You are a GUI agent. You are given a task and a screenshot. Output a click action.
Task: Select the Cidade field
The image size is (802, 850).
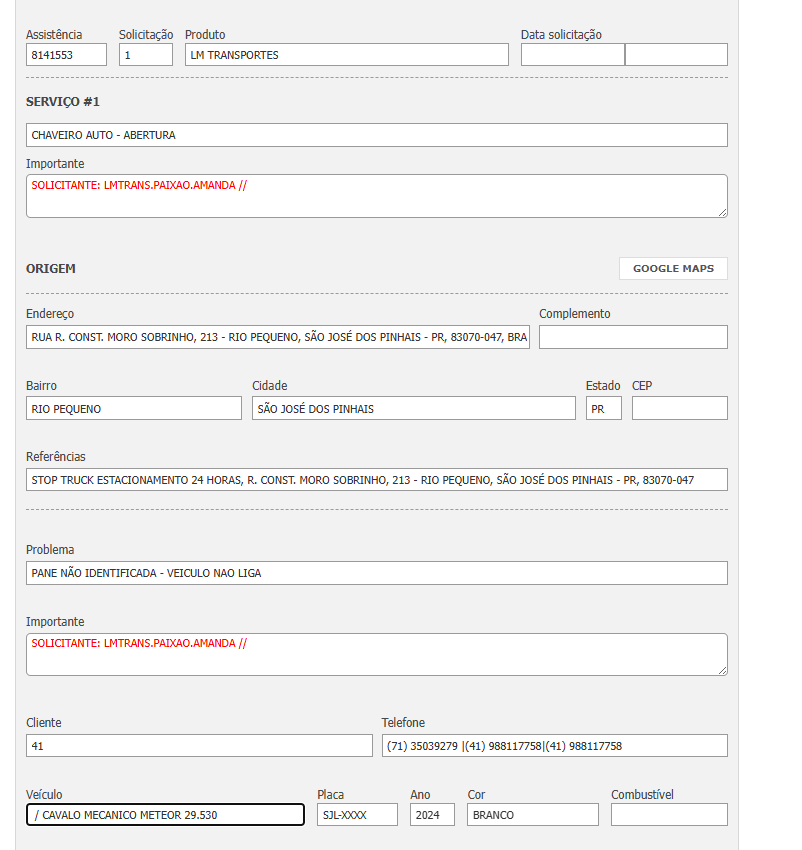coord(414,408)
